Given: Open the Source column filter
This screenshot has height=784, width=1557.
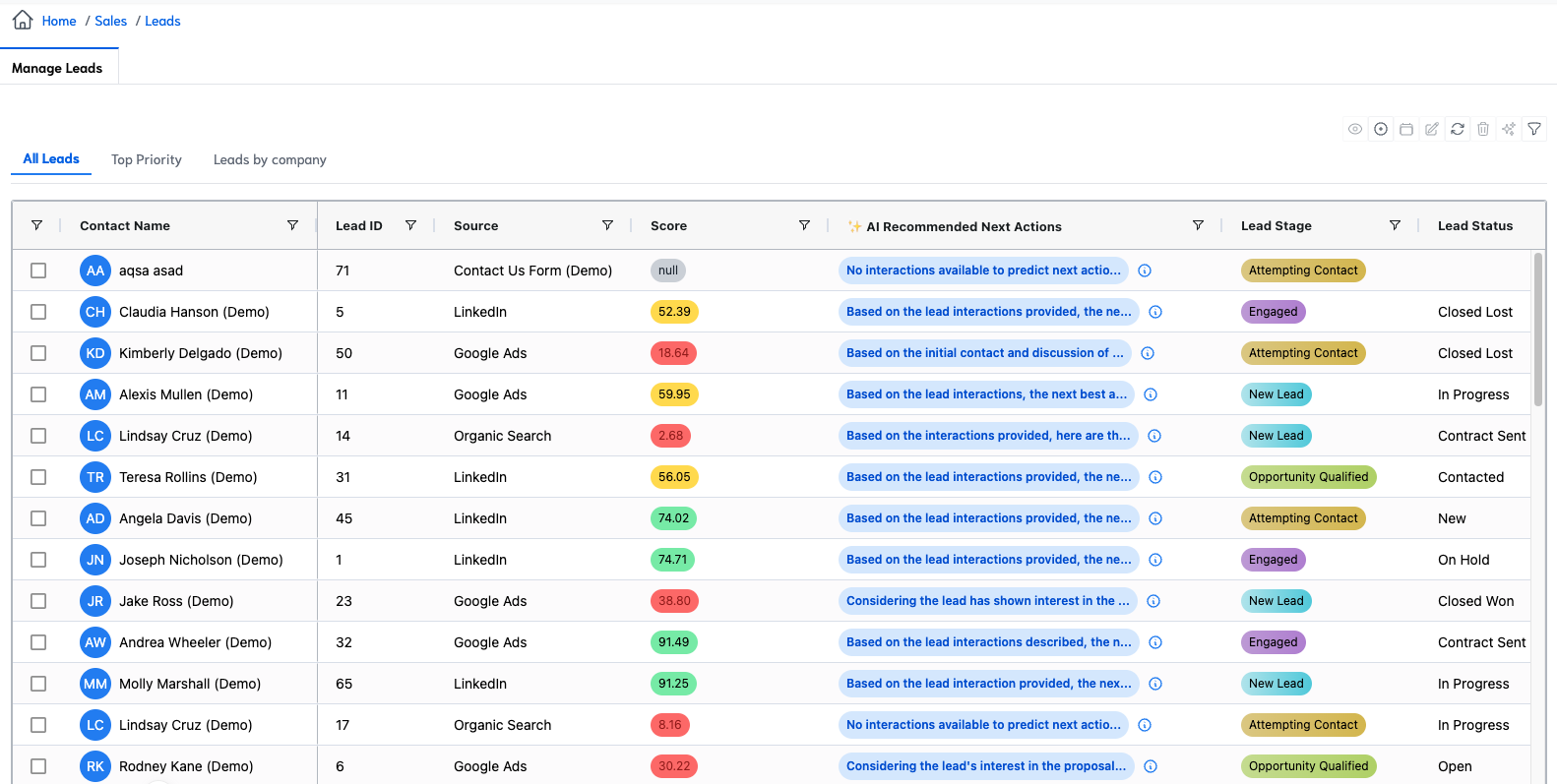Looking at the screenshot, I should pos(607,225).
